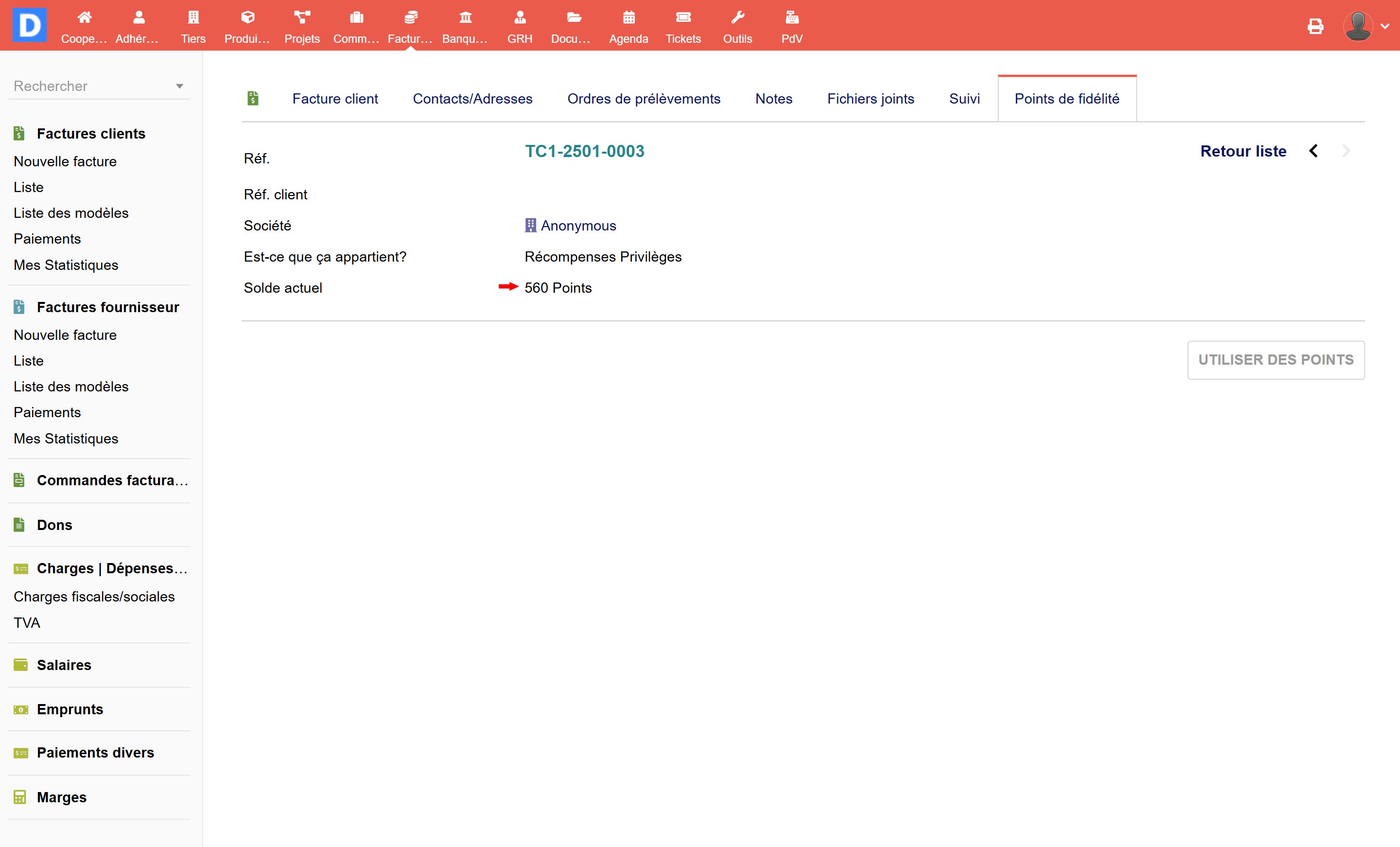Open the Banque institution icon
This screenshot has width=1400, height=847.
pyautogui.click(x=465, y=18)
